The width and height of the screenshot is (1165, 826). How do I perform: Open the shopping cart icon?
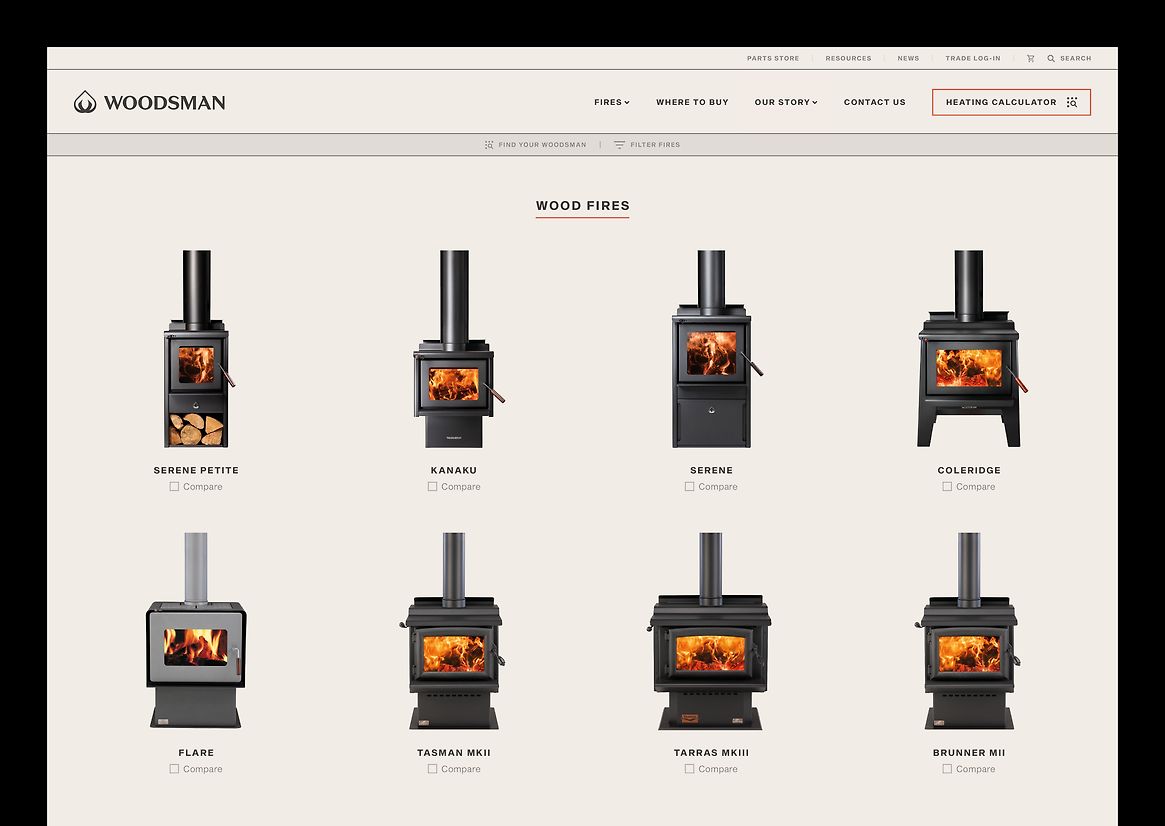point(1030,59)
